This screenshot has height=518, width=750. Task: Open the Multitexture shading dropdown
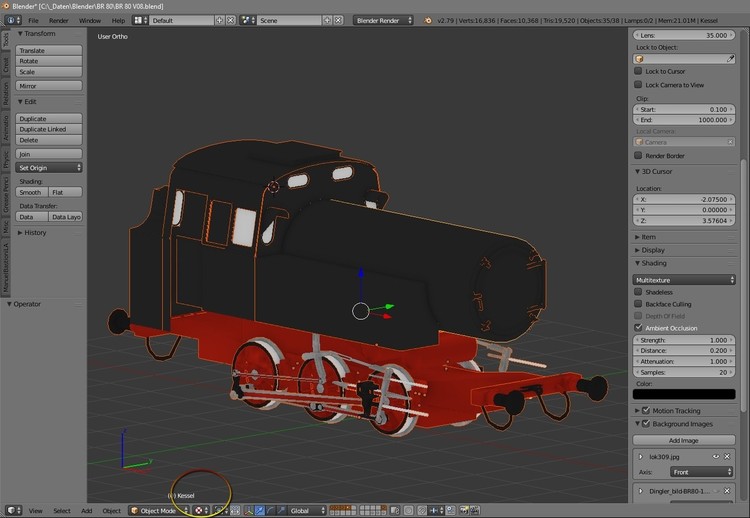684,280
